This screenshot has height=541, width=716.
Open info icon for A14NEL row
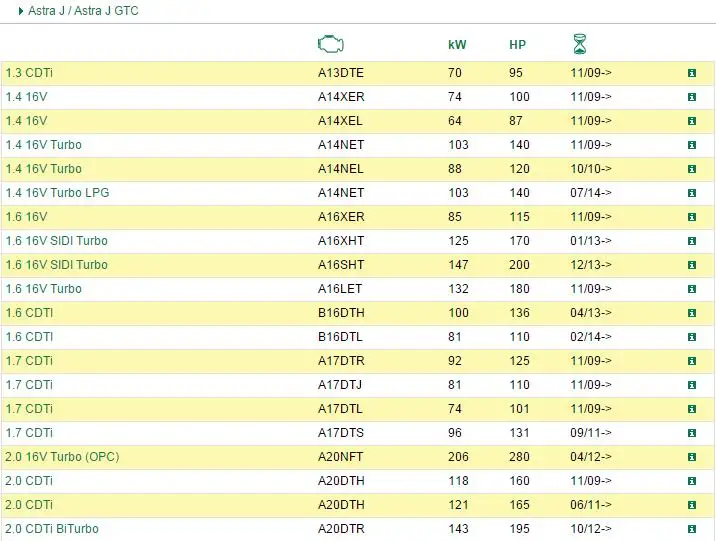692,169
